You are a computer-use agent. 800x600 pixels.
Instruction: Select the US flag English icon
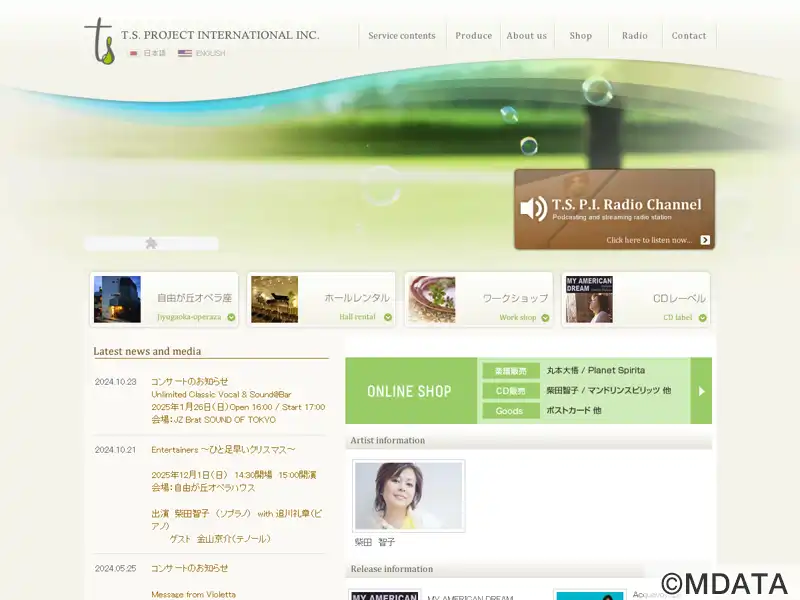click(x=185, y=53)
